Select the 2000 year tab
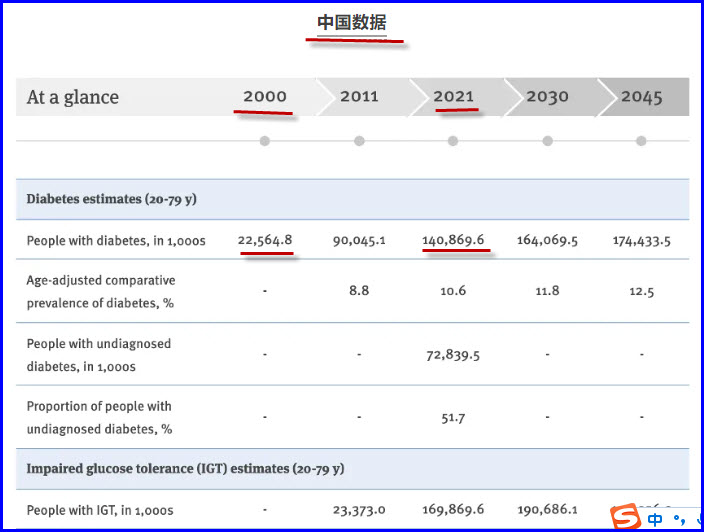 [x=264, y=97]
